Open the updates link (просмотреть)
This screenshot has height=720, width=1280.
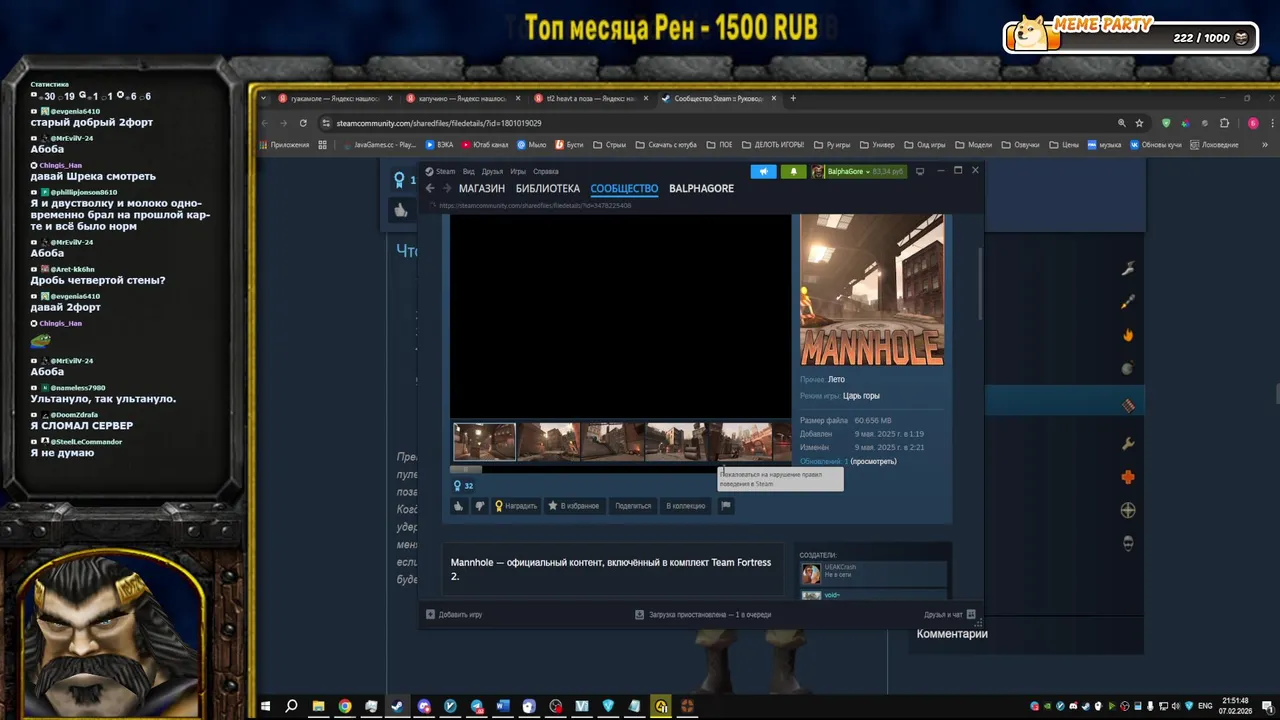pos(874,462)
